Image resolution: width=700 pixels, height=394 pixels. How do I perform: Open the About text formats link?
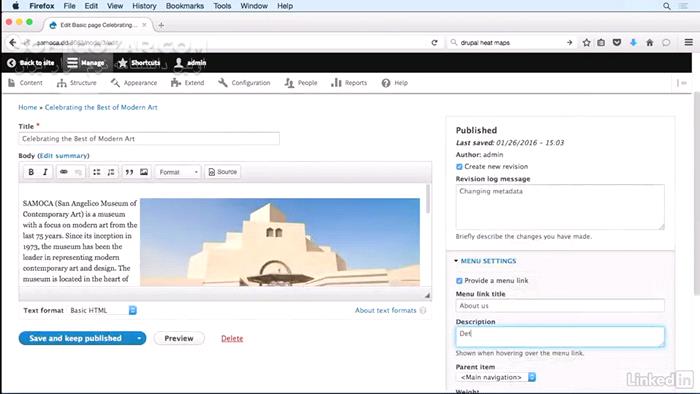(386, 310)
